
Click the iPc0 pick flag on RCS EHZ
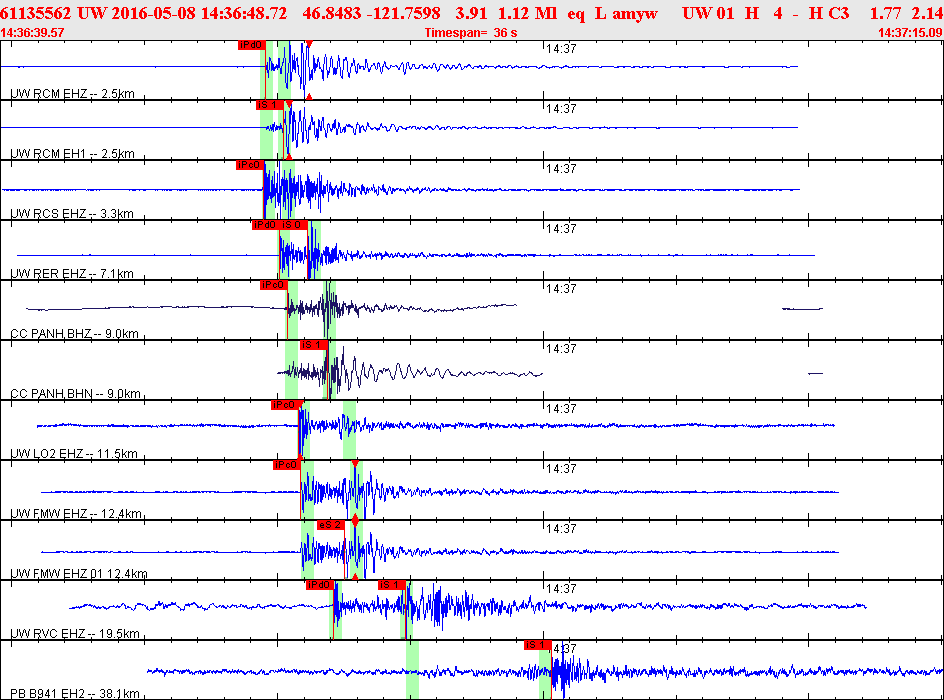(249, 165)
